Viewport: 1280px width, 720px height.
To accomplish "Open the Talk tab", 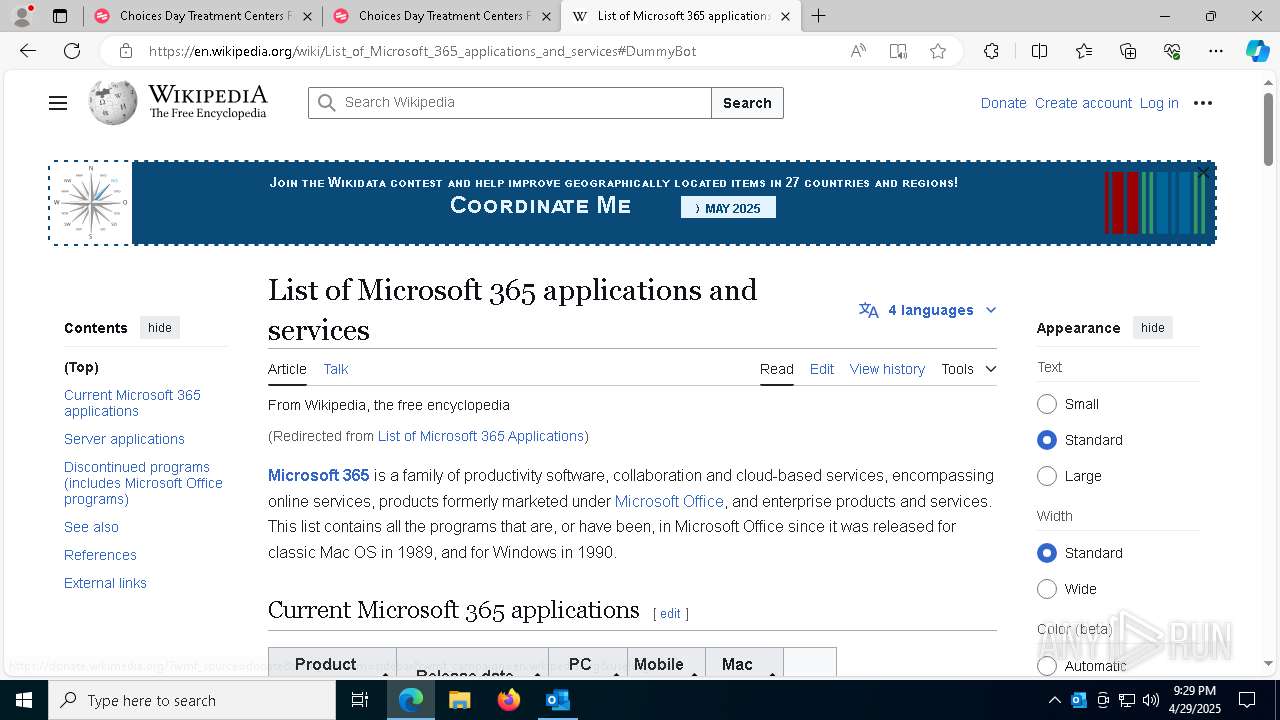I will coord(336,369).
